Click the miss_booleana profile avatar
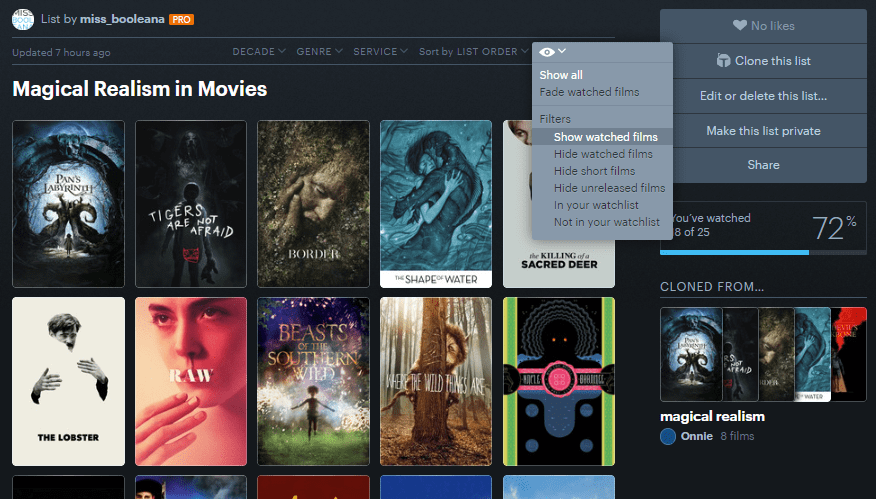Viewport: 876px width, 499px height. tap(23, 20)
